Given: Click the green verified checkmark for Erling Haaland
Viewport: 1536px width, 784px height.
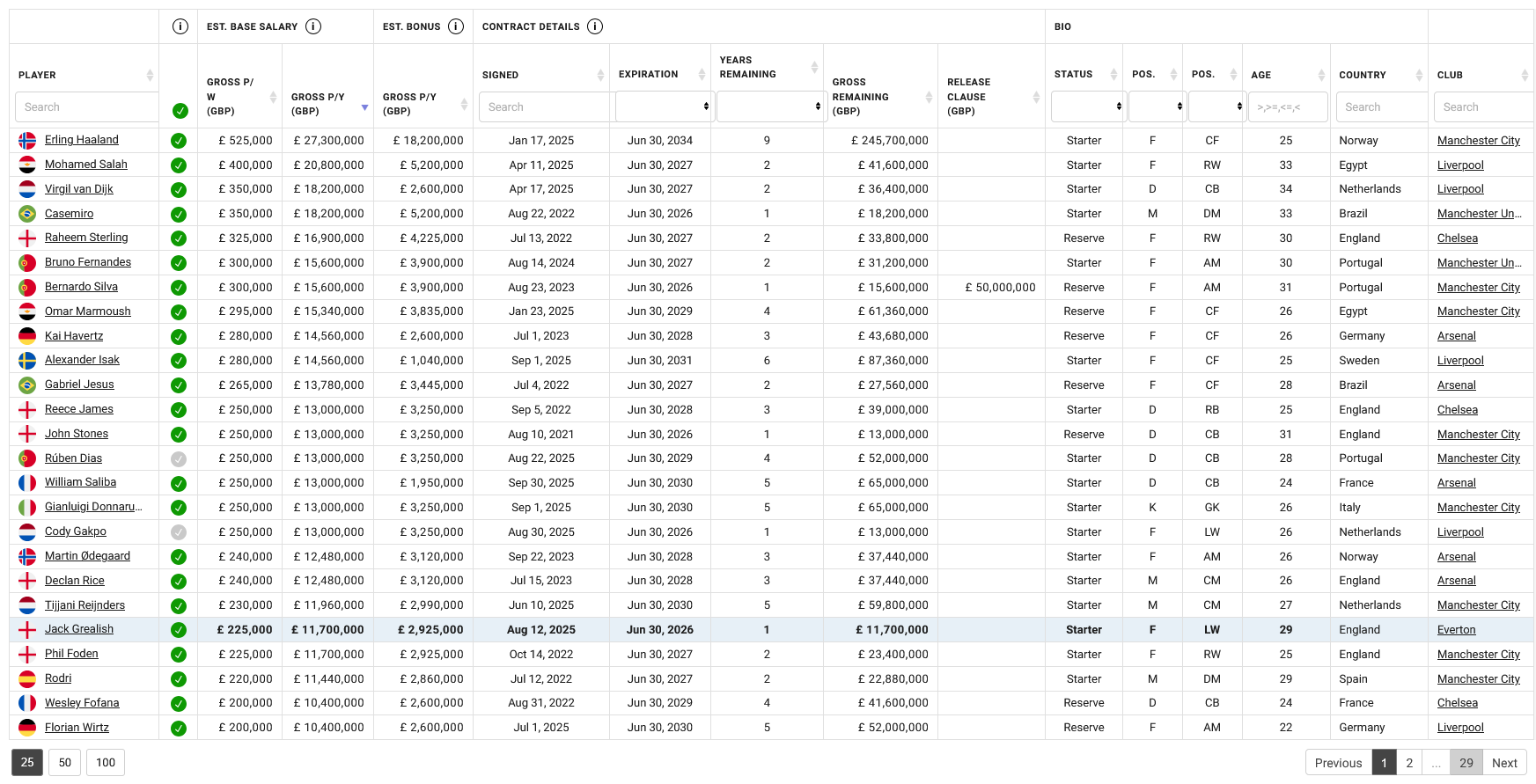Looking at the screenshot, I should pos(179,141).
